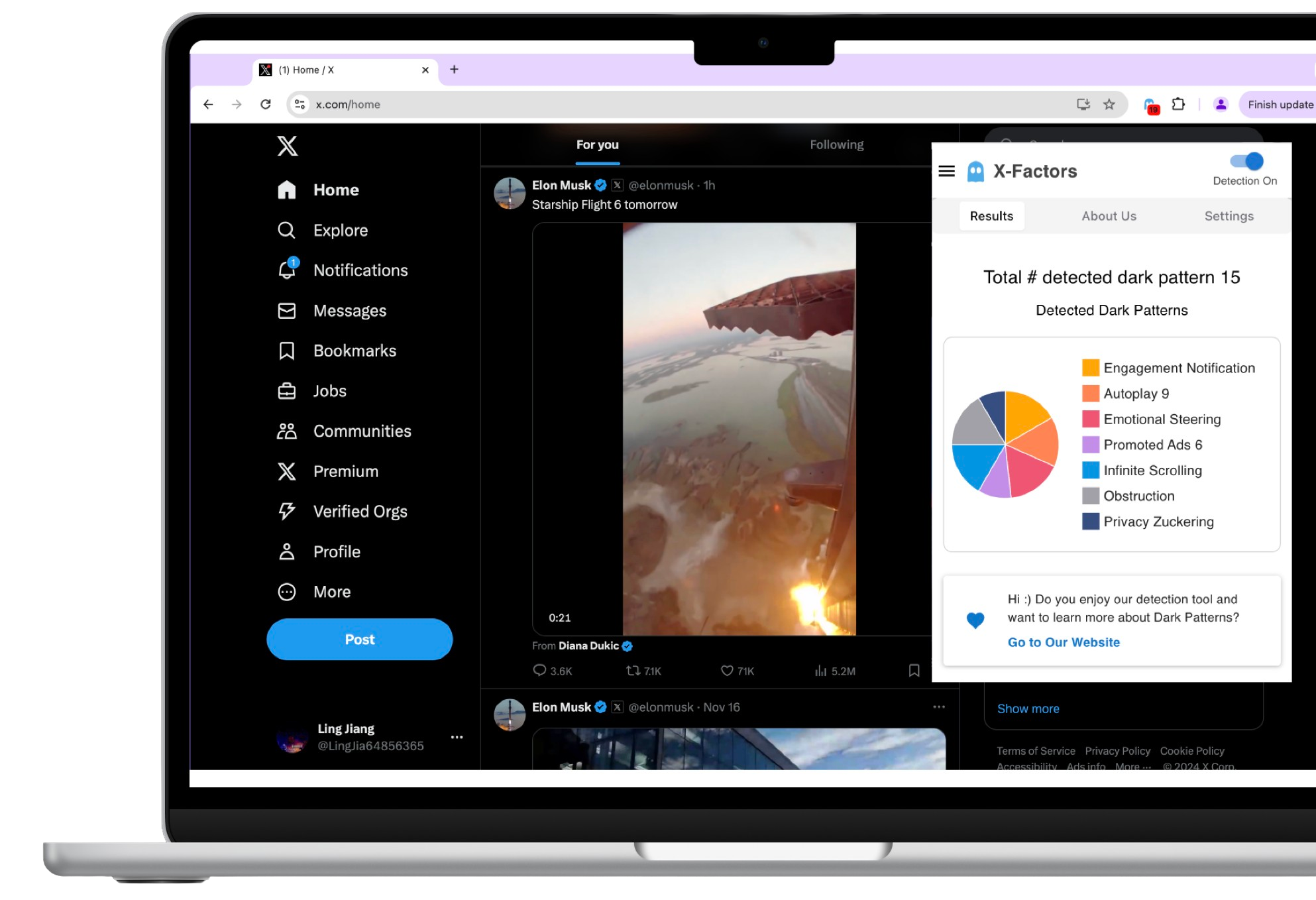
Task: Open Bookmarks via the sidebar icon
Action: pos(286,351)
